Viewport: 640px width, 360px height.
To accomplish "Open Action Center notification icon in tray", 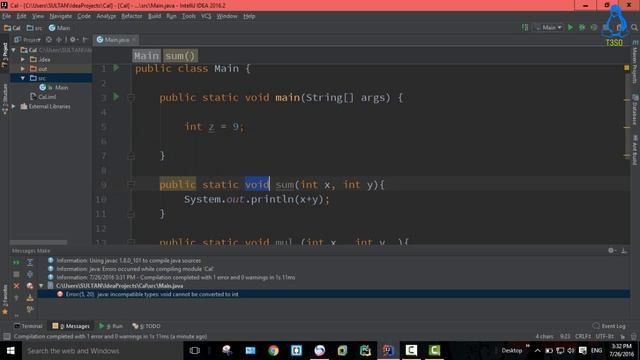I will pos(583,351).
